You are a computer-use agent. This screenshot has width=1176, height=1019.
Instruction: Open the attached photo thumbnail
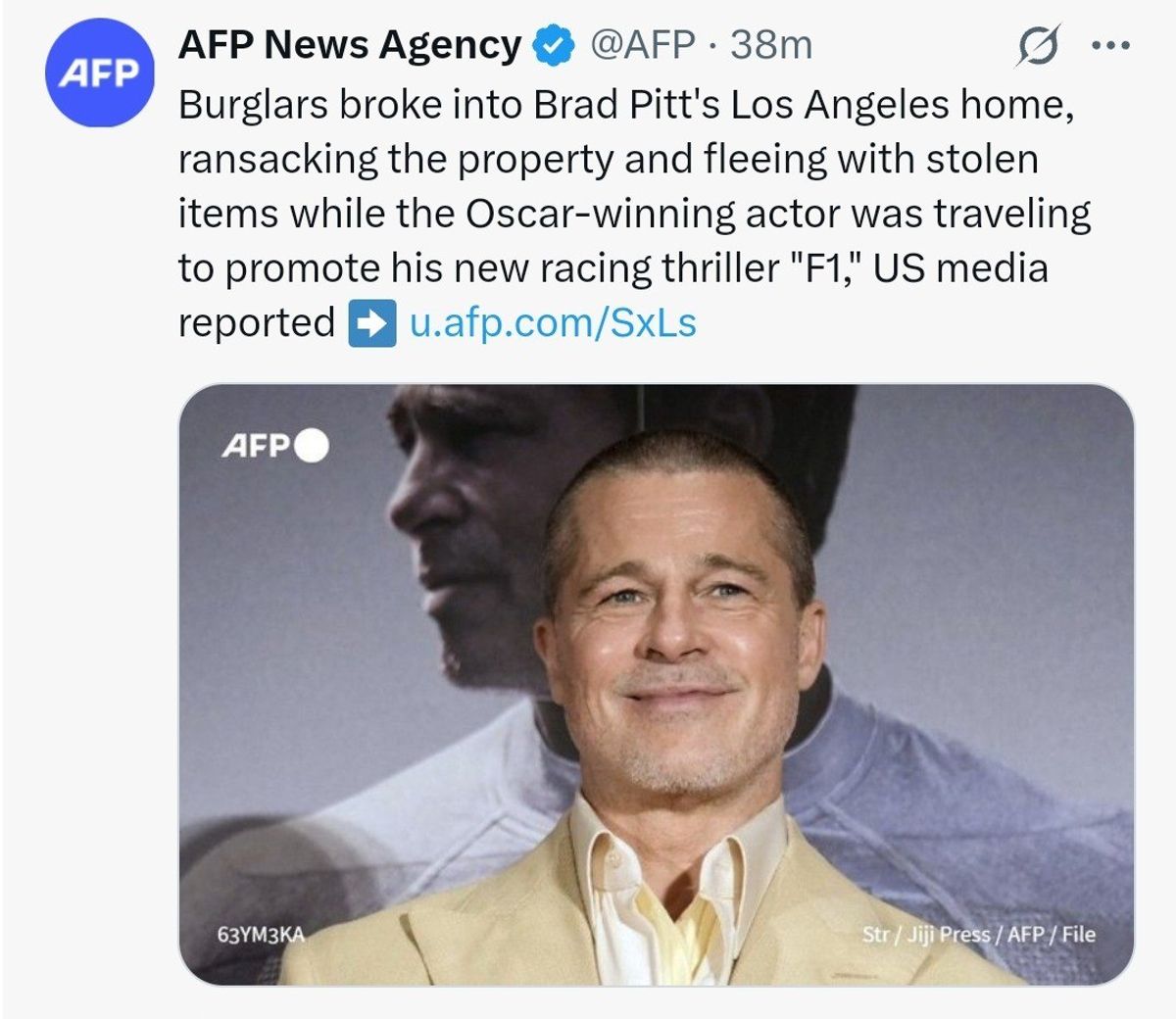tap(656, 684)
